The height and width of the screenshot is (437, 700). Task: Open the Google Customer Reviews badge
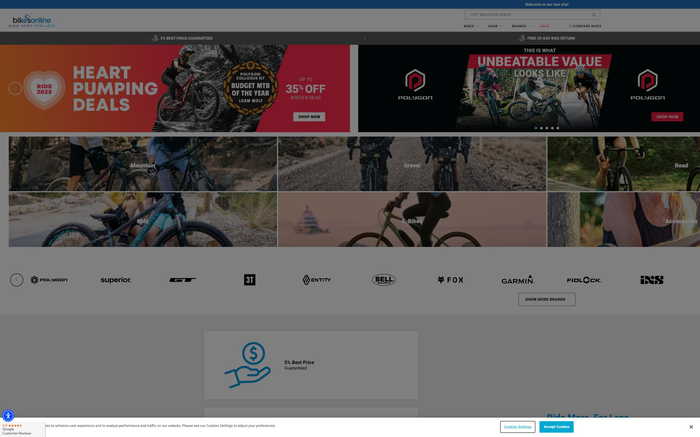tap(22, 430)
